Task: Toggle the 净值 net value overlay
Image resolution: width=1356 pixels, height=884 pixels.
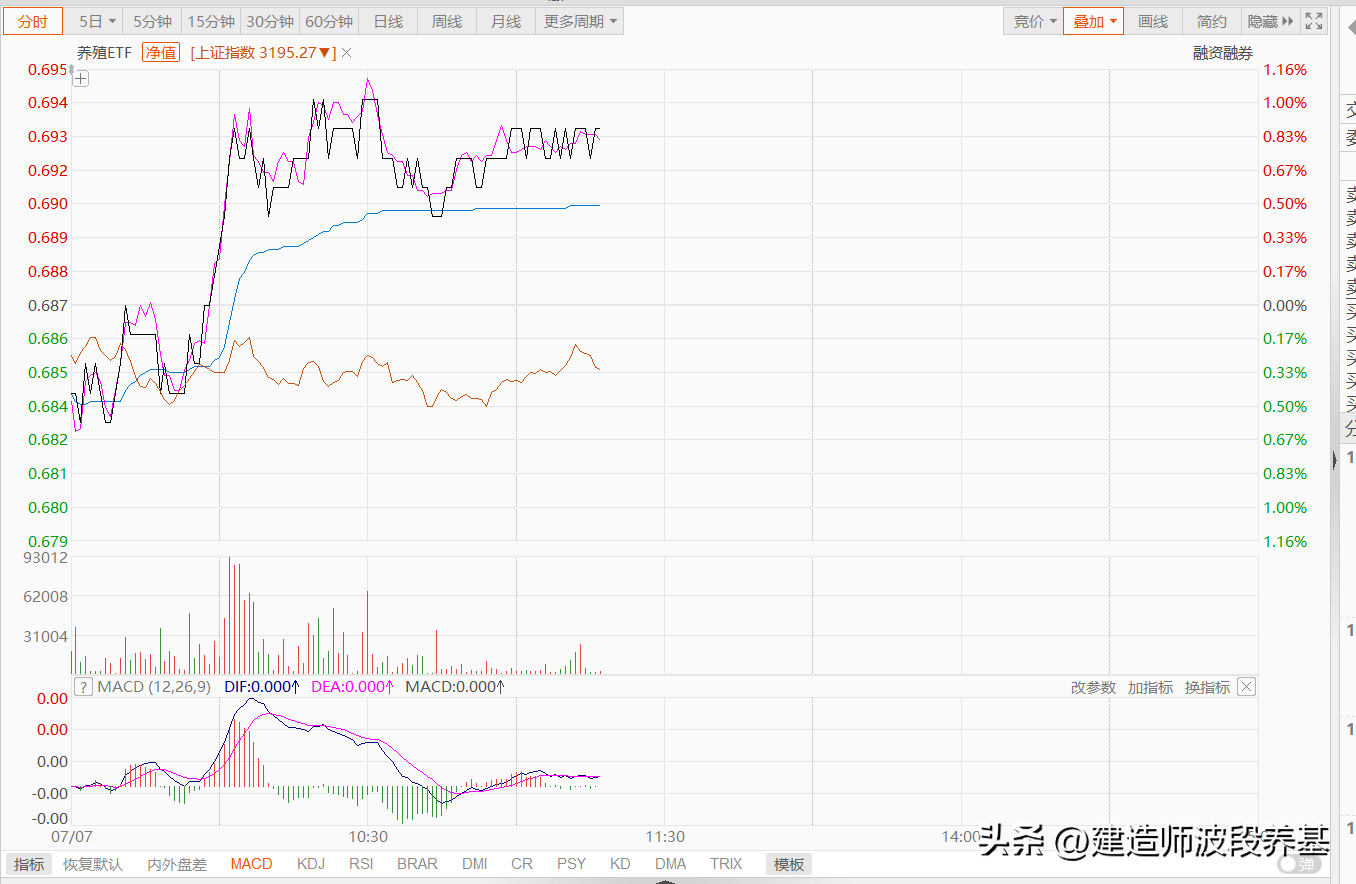Action: point(160,53)
